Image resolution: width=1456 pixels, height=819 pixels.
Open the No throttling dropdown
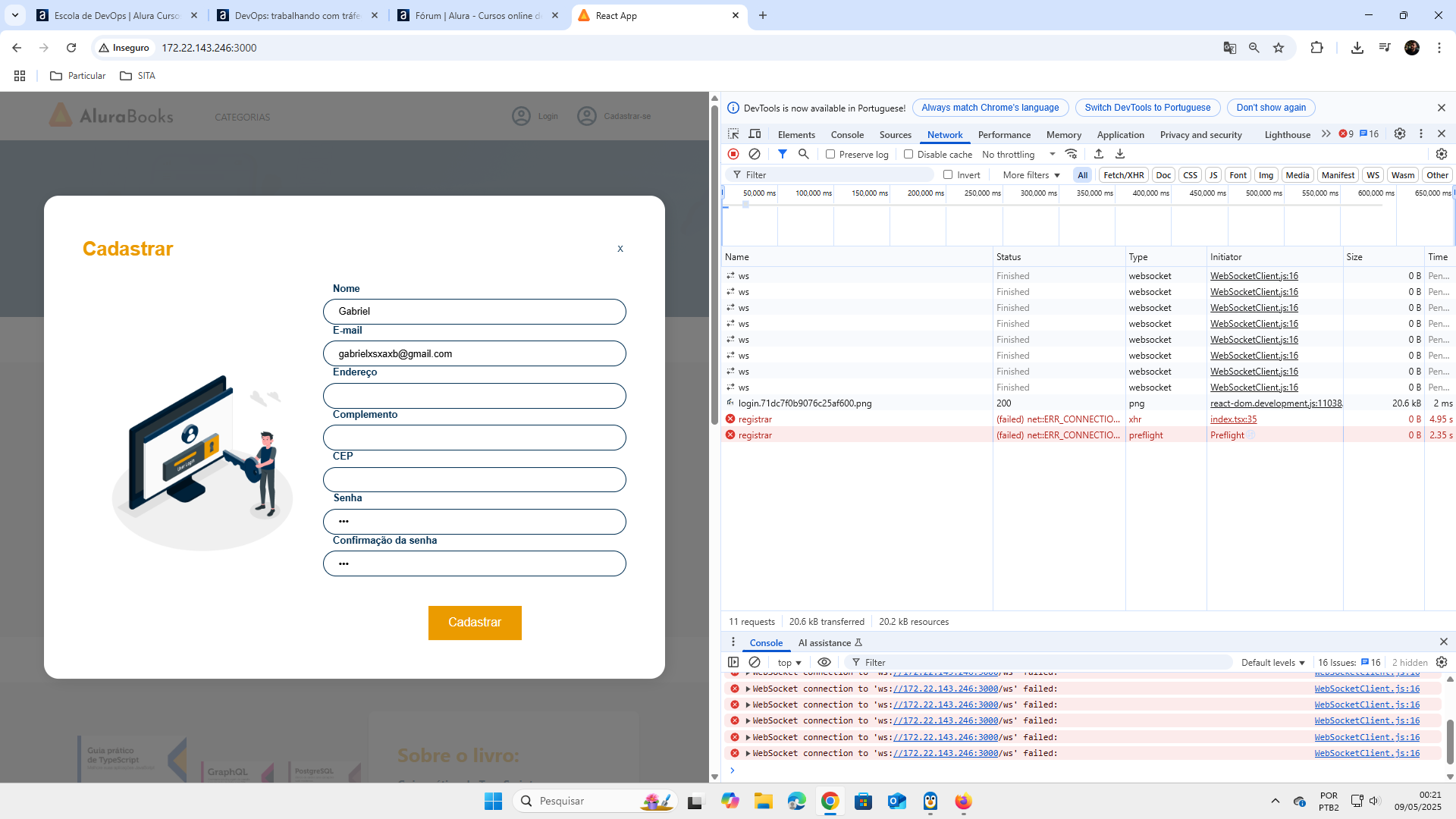[1018, 154]
